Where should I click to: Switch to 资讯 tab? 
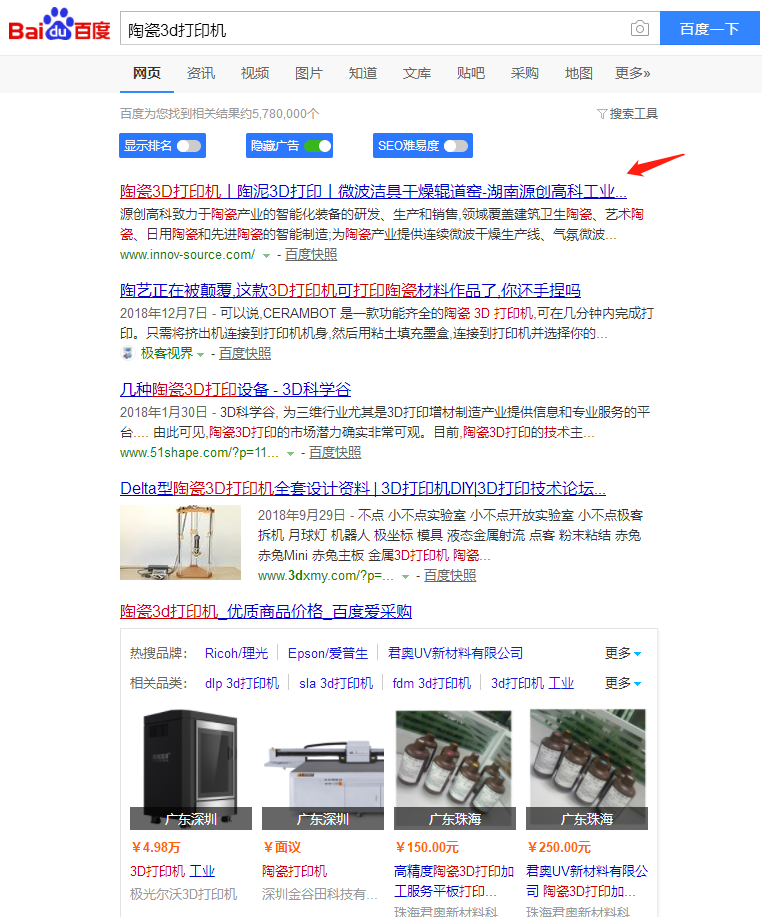201,73
